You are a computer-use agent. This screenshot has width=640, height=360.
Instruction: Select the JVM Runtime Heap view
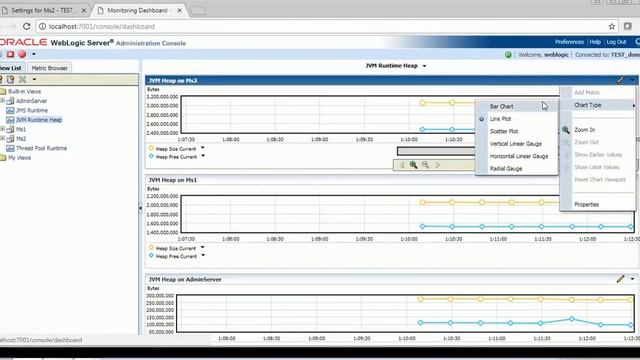tap(39, 120)
